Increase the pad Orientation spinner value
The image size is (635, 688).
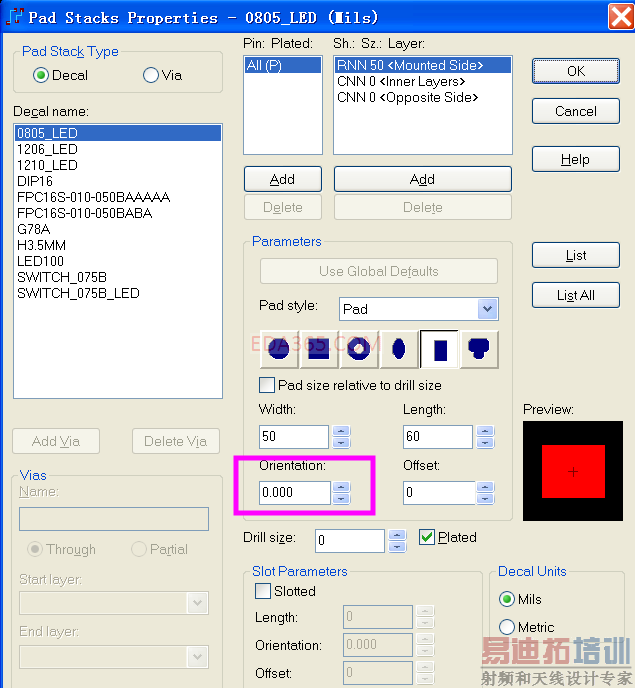[x=341, y=487]
